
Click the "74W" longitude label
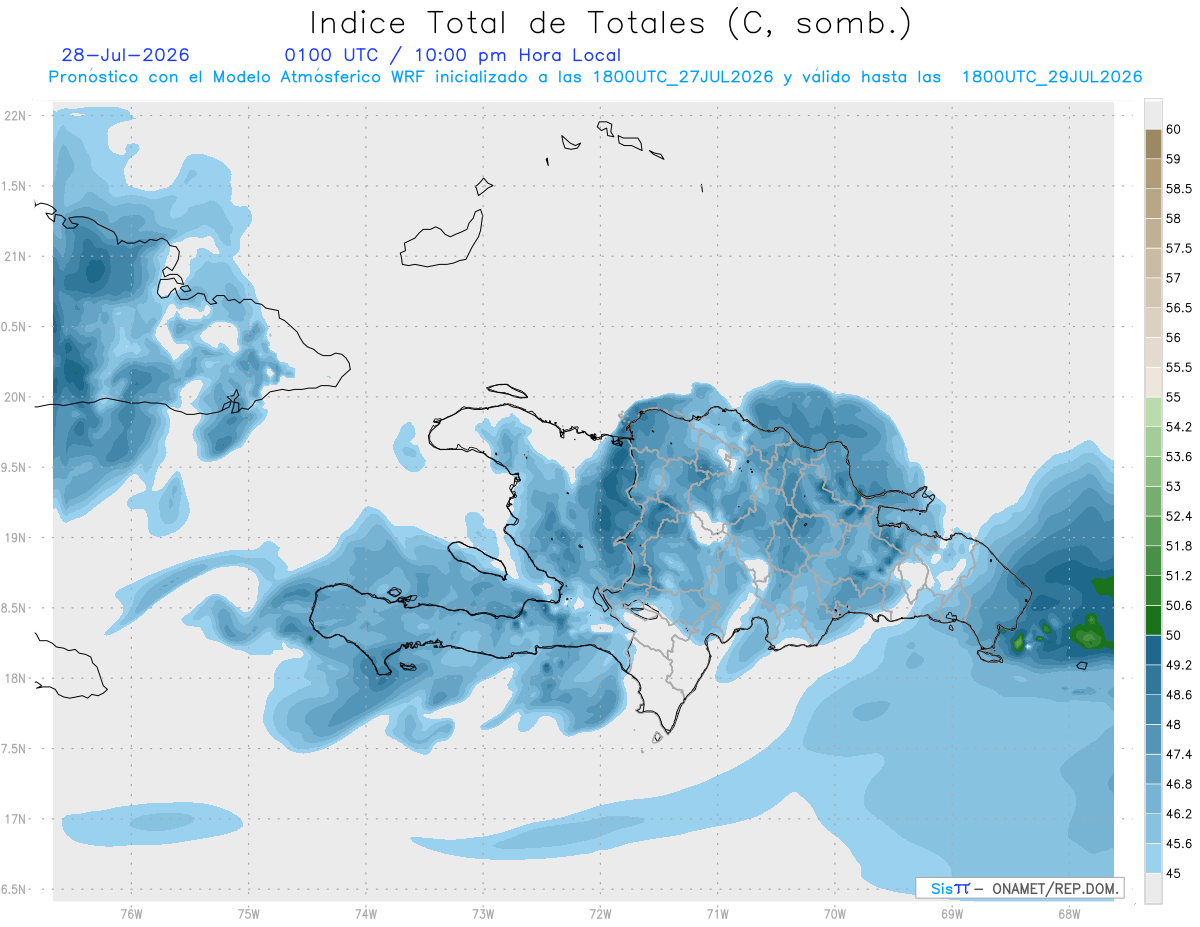[365, 914]
